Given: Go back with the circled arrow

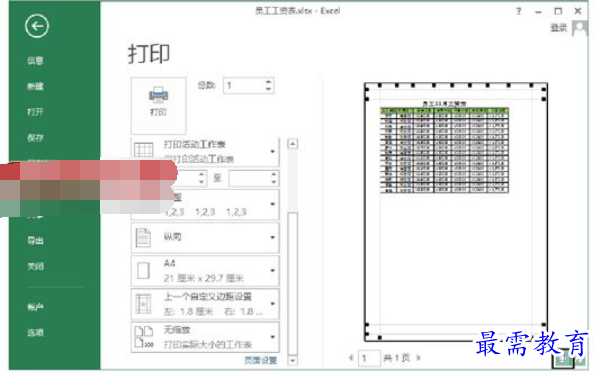Looking at the screenshot, I should tap(37, 26).
